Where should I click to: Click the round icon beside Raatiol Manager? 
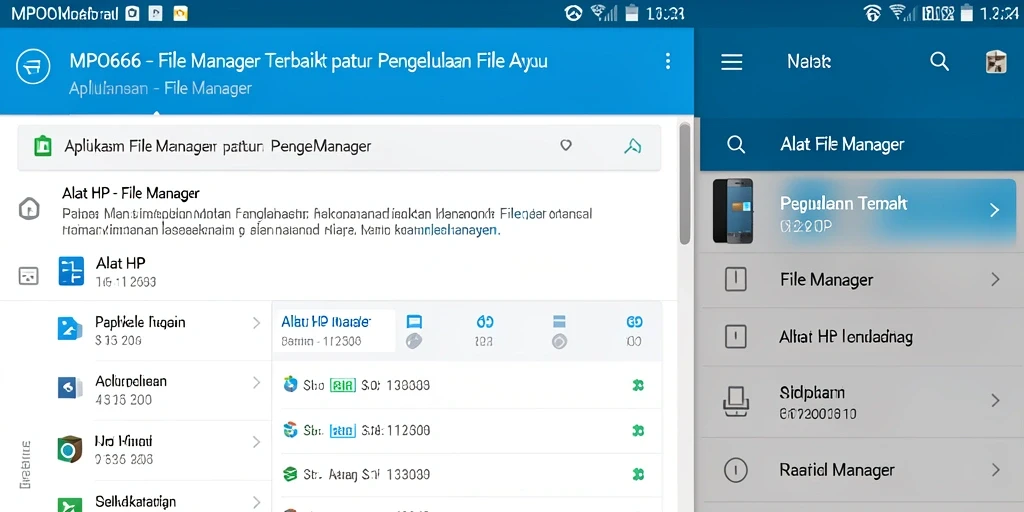click(736, 470)
